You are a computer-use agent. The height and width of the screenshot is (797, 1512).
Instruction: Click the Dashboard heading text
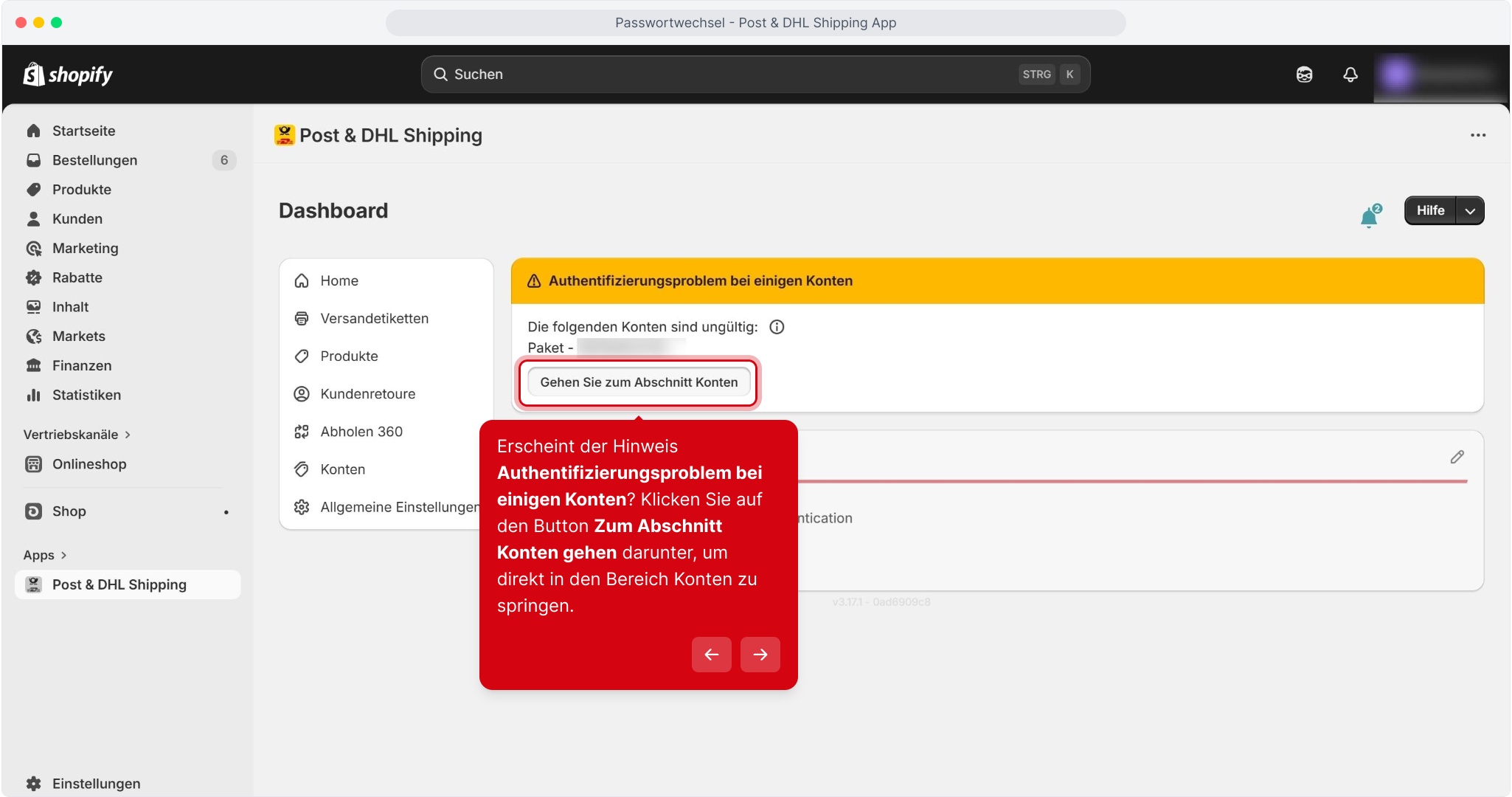click(x=333, y=211)
